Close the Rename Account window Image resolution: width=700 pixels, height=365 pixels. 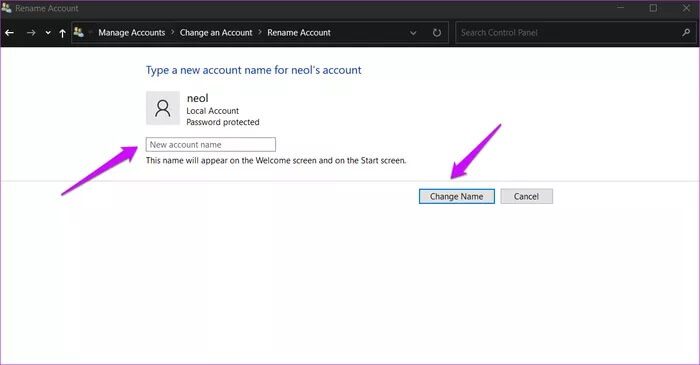[686, 8]
